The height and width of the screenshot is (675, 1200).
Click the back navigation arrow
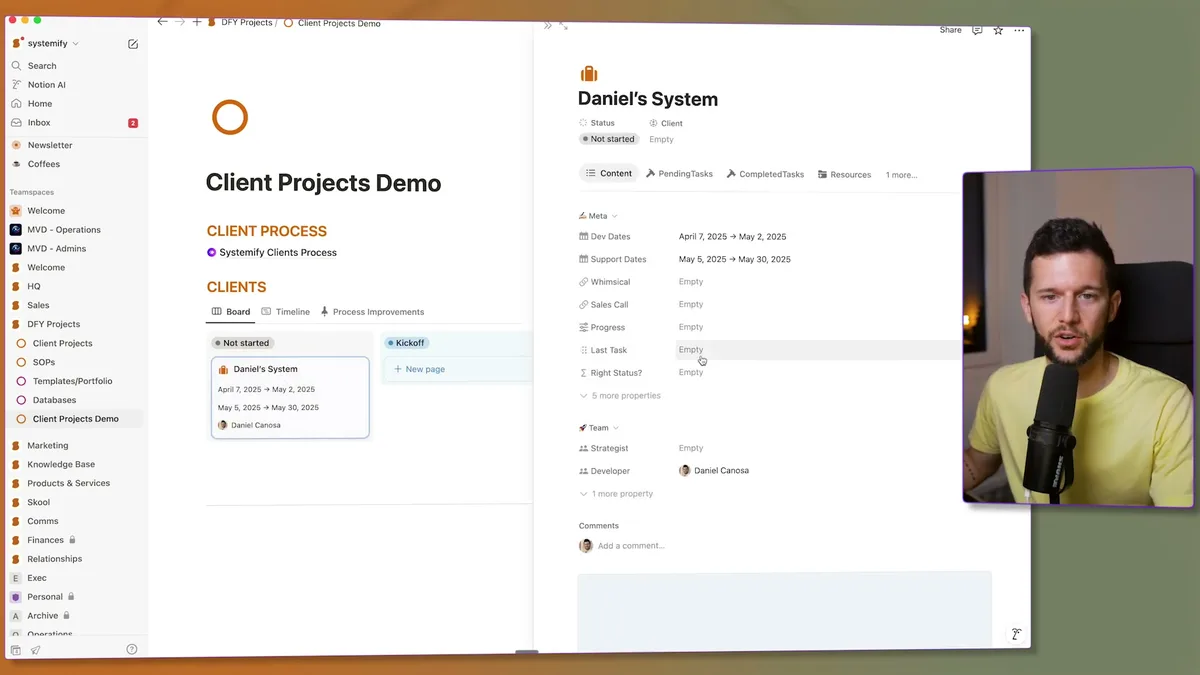click(162, 20)
